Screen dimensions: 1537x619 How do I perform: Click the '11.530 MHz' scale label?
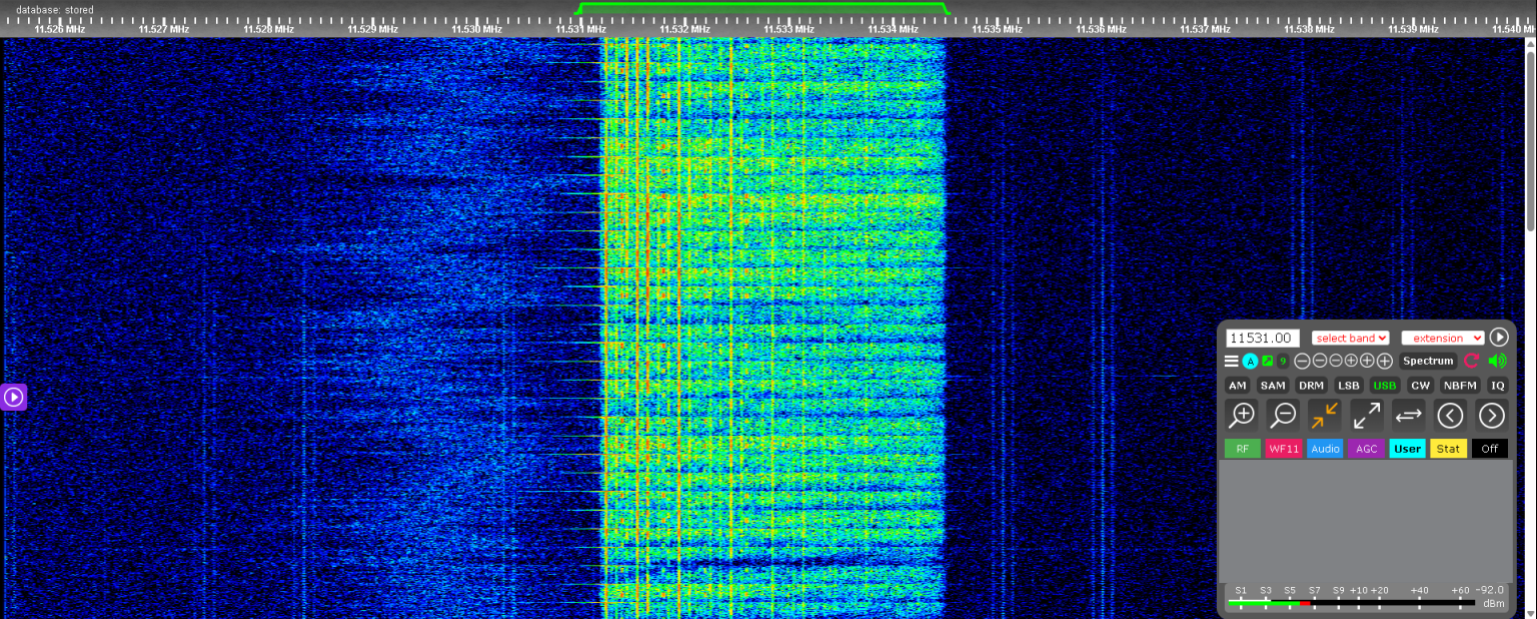(x=477, y=29)
